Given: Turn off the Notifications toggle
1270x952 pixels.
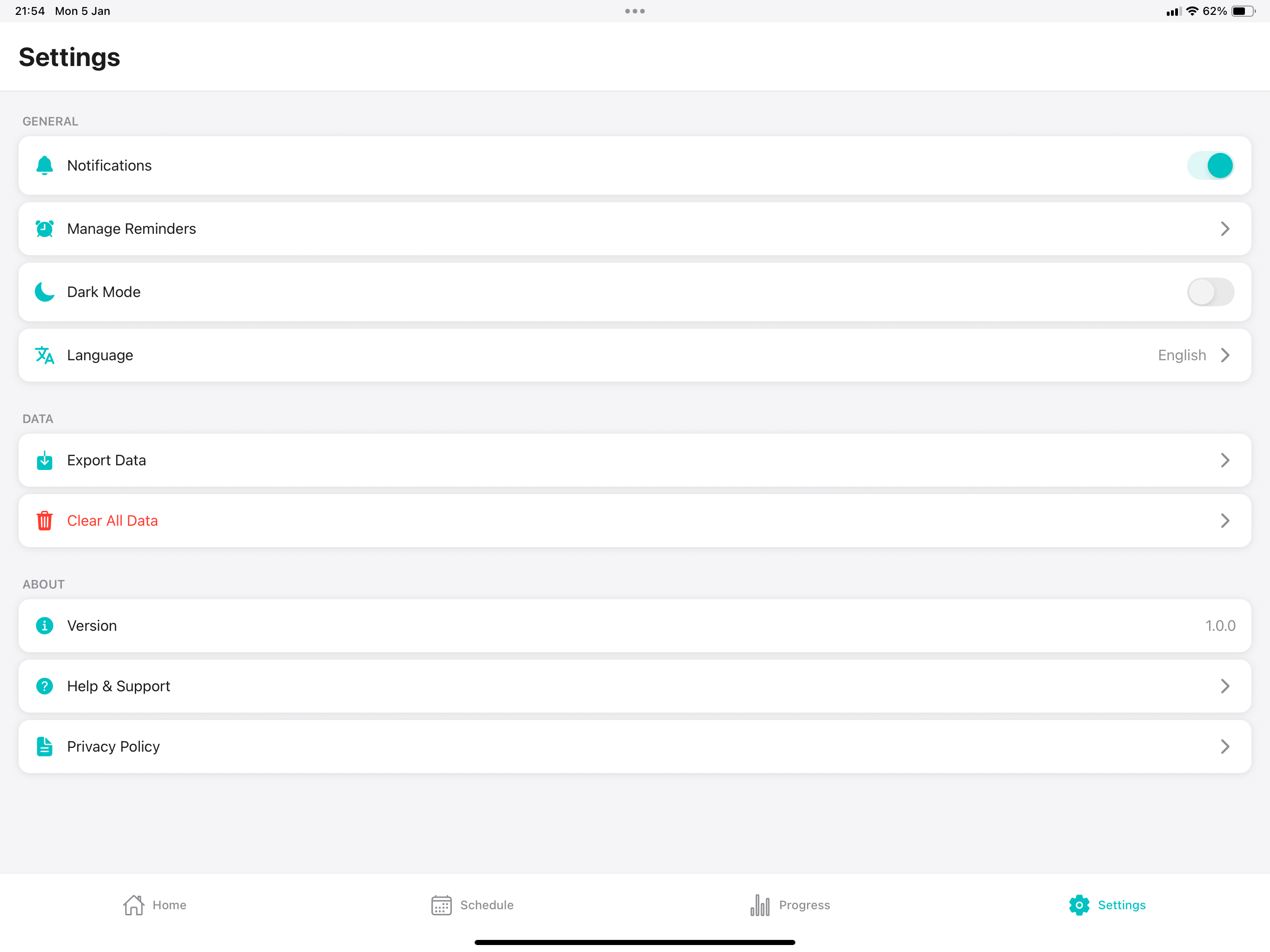Looking at the screenshot, I should click(x=1210, y=165).
